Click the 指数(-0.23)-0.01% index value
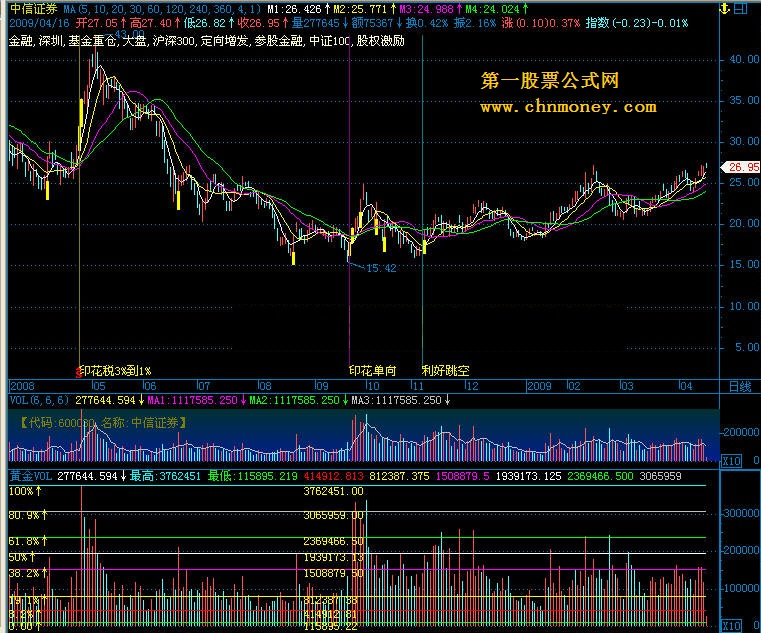Screen dimensions: 761x633 pos(637,23)
